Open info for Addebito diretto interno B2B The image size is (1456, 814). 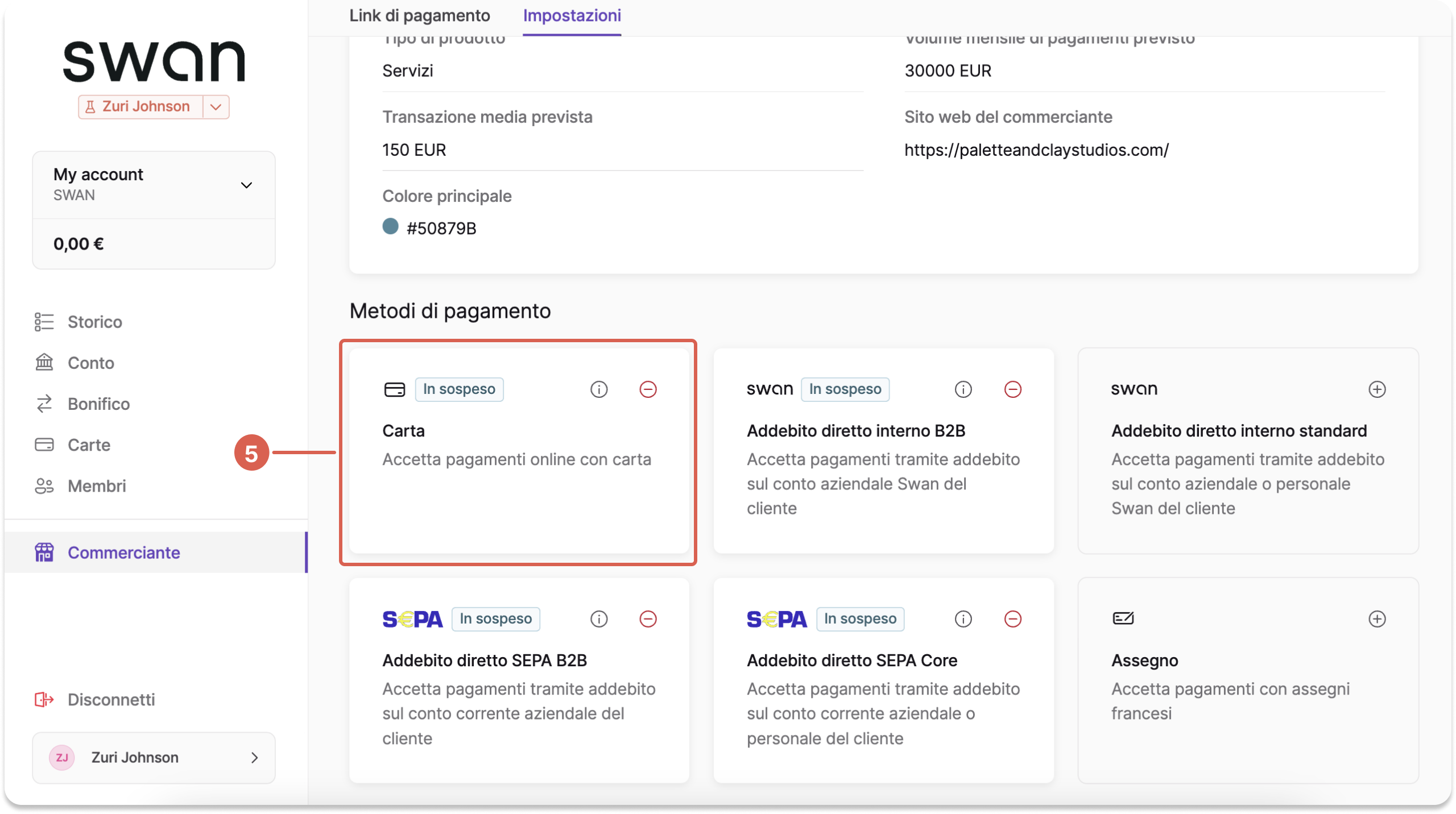tap(963, 389)
